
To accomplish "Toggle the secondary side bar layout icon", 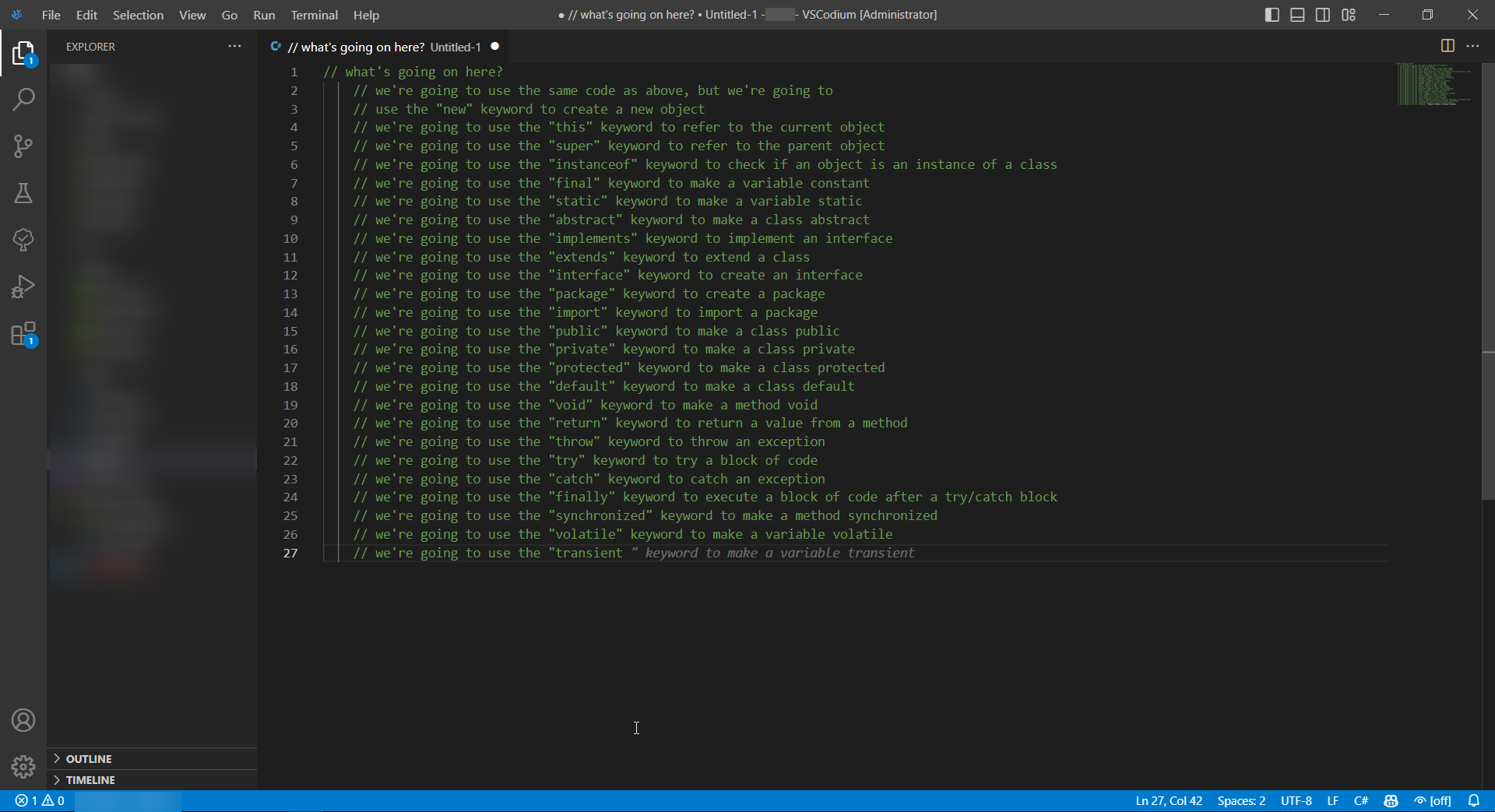I will click(1323, 15).
